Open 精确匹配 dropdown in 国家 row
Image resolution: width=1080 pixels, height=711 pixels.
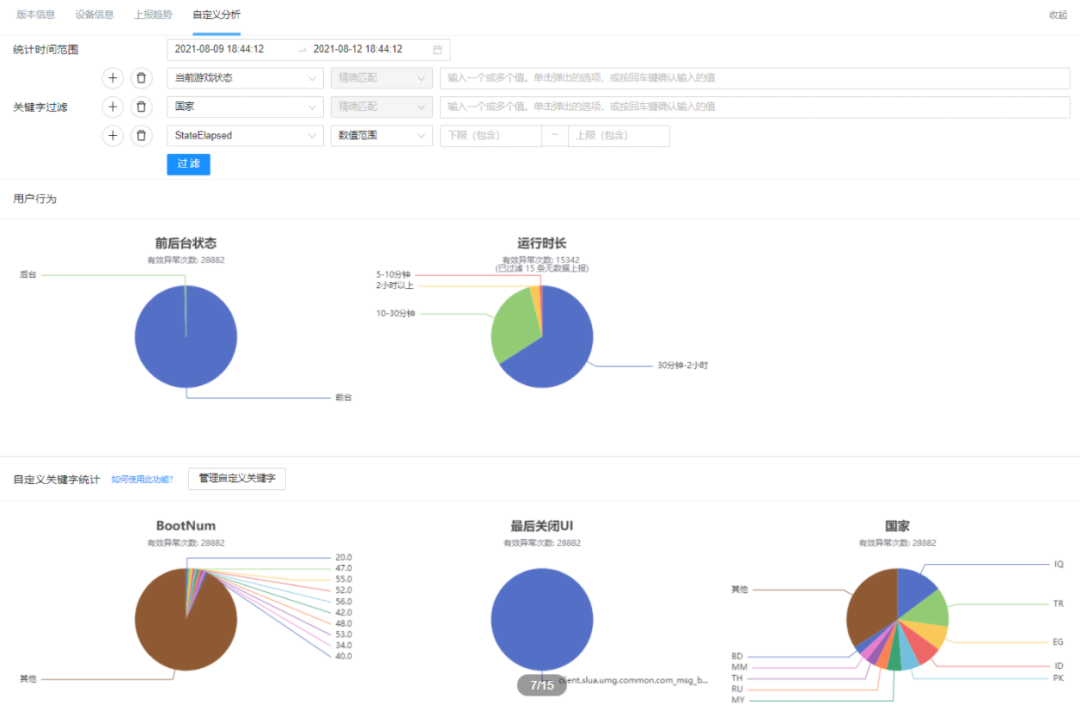[x=382, y=107]
